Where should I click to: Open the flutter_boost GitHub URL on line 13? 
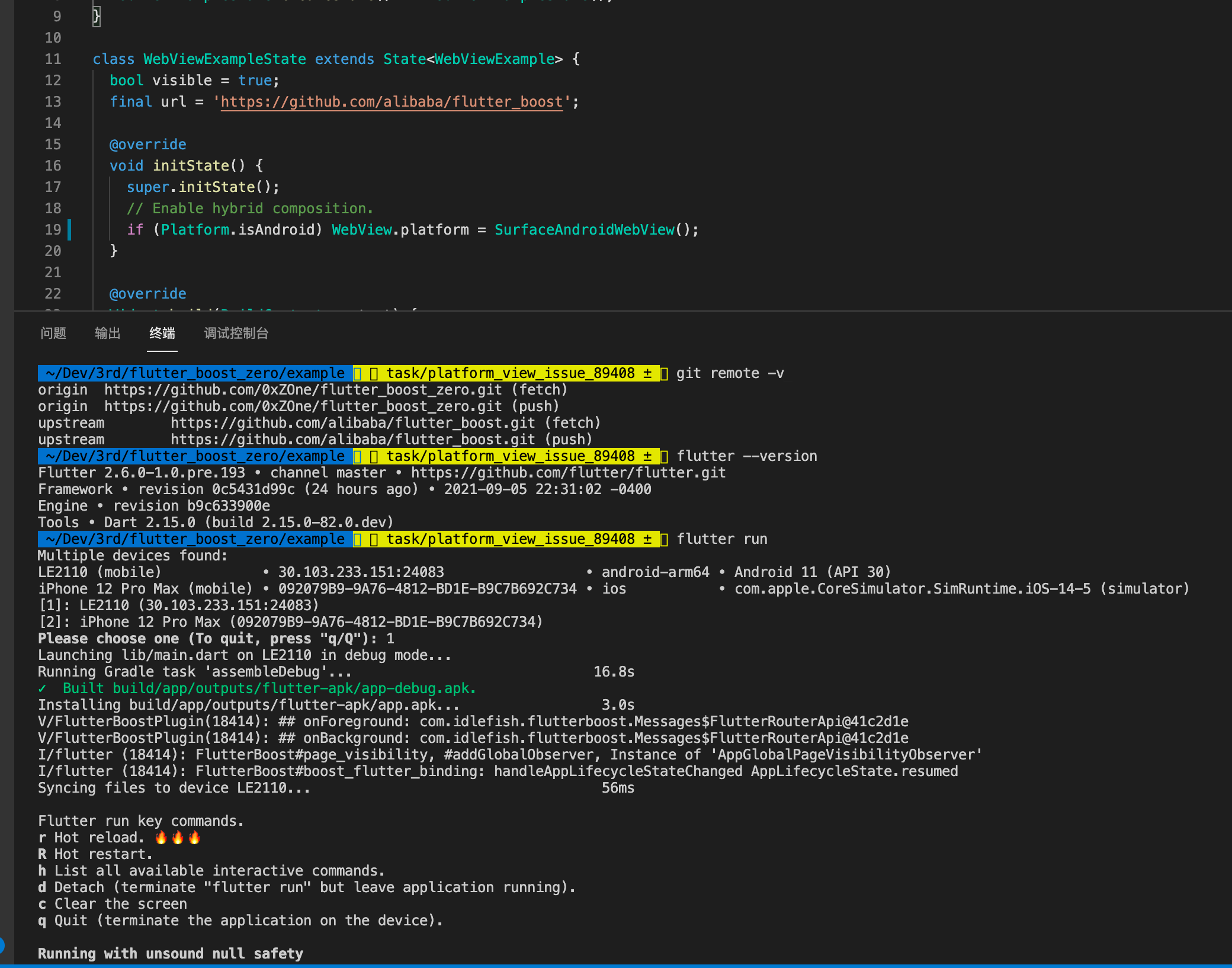click(x=392, y=101)
